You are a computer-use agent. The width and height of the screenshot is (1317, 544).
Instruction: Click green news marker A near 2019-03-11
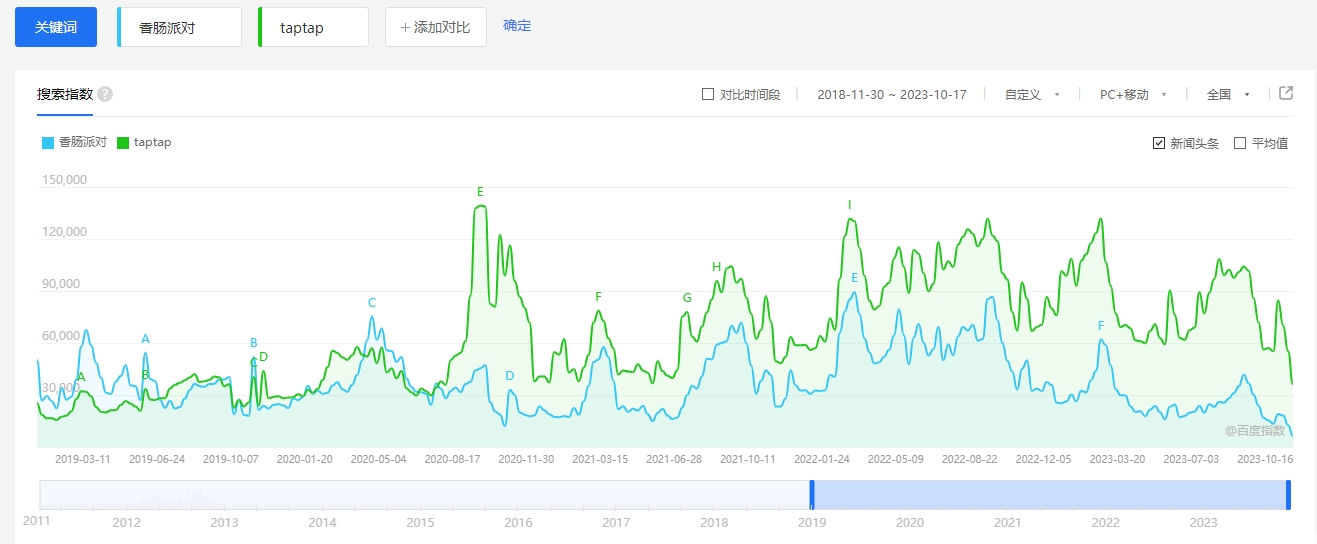point(81,377)
